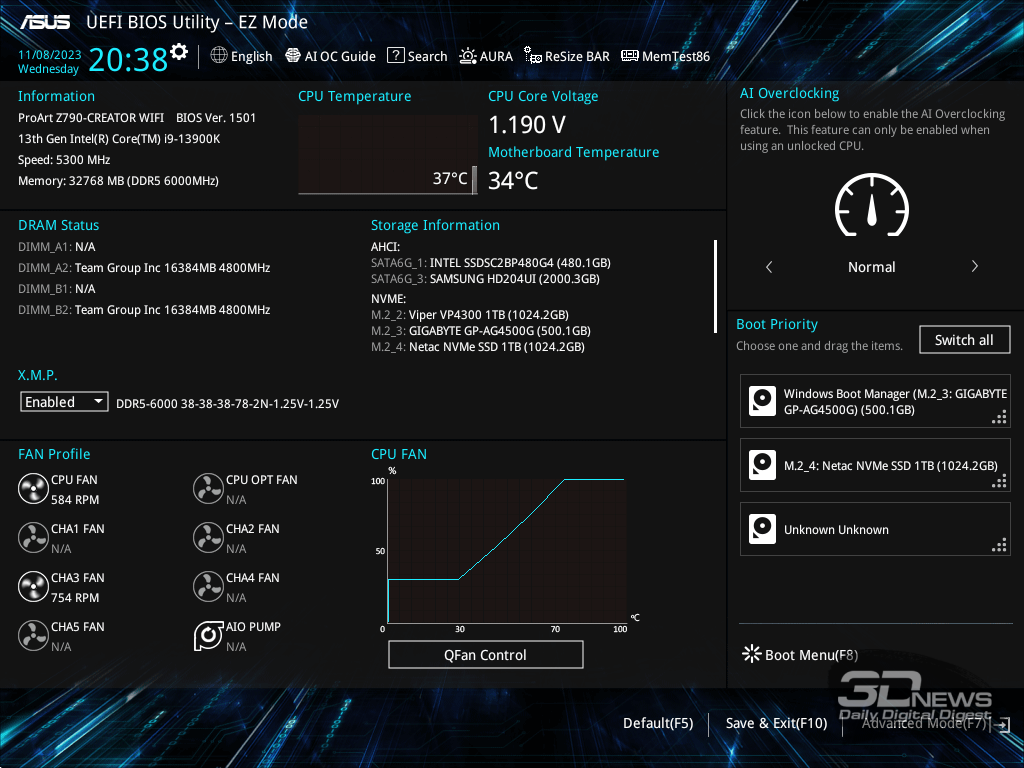Click the Unknown Unknown disk icon

click(762, 529)
